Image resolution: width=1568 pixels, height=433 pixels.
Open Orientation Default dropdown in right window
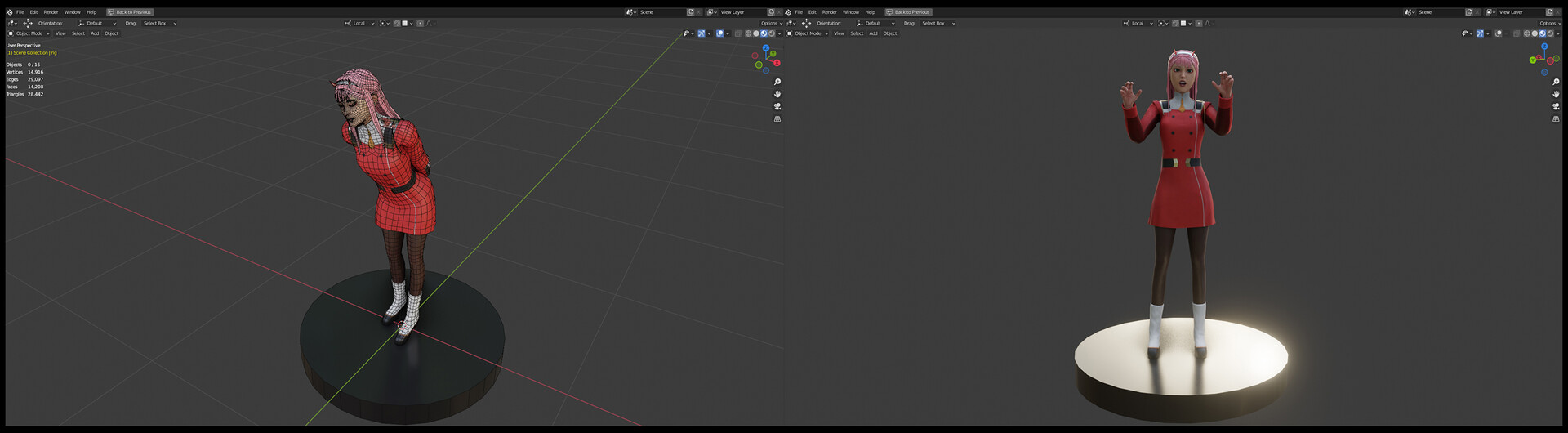point(875,23)
